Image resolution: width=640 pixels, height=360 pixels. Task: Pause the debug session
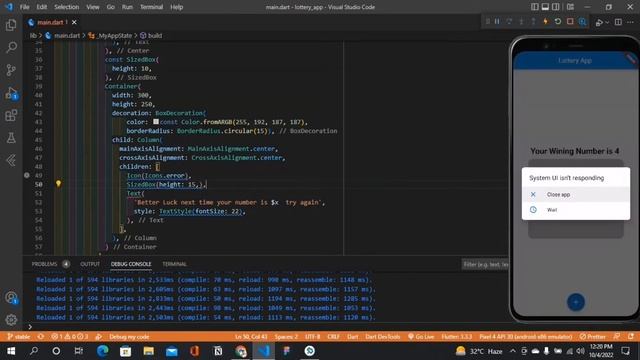(497, 22)
